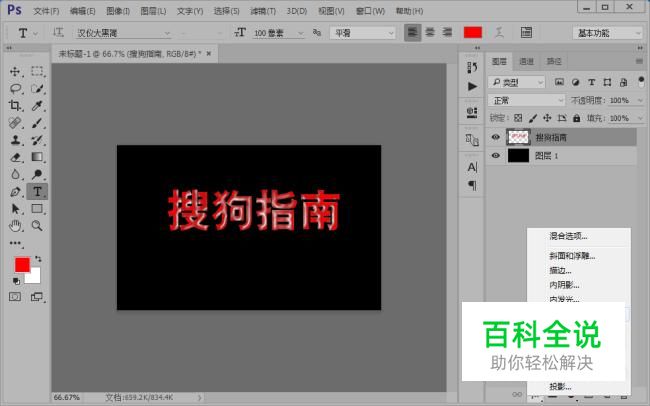Select the Dodge tool
This screenshot has height=406, width=650.
click(x=37, y=174)
